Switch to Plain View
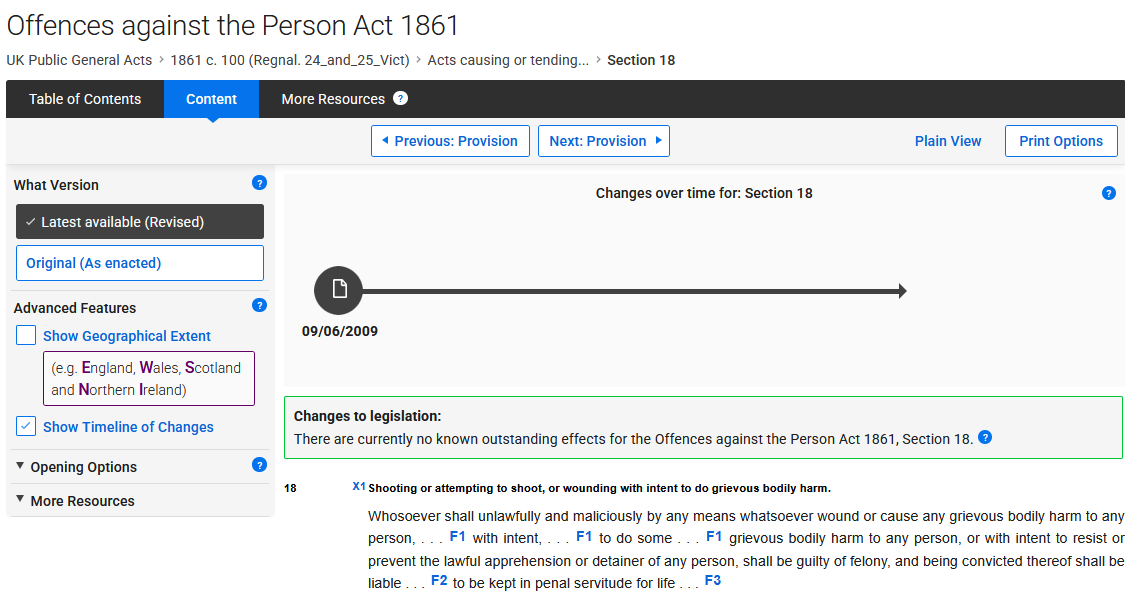The width and height of the screenshot is (1125, 596). point(948,141)
